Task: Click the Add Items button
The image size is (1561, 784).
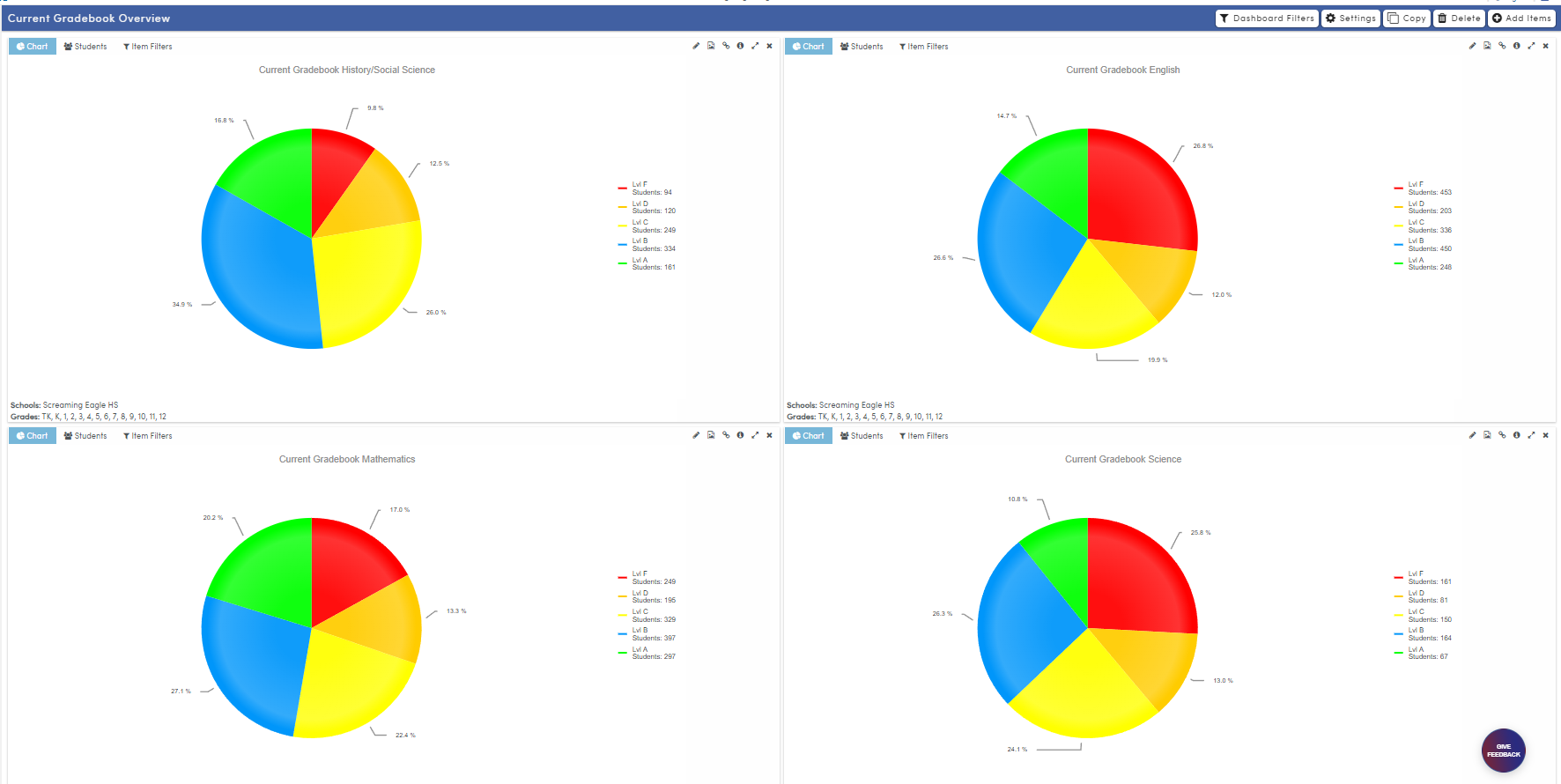Action: click(1521, 18)
